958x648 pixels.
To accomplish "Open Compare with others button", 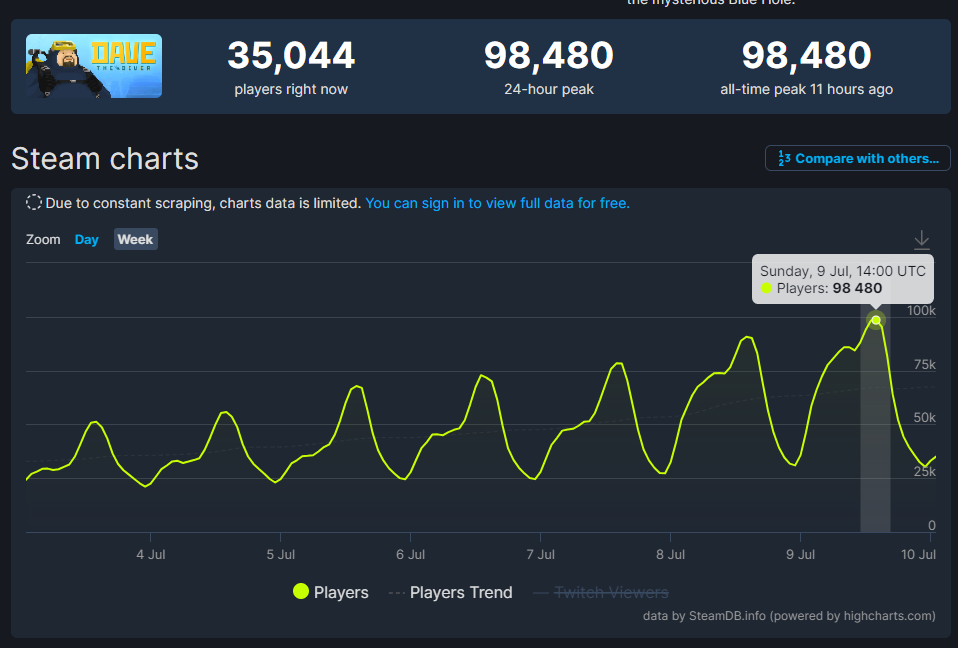I will [857, 158].
